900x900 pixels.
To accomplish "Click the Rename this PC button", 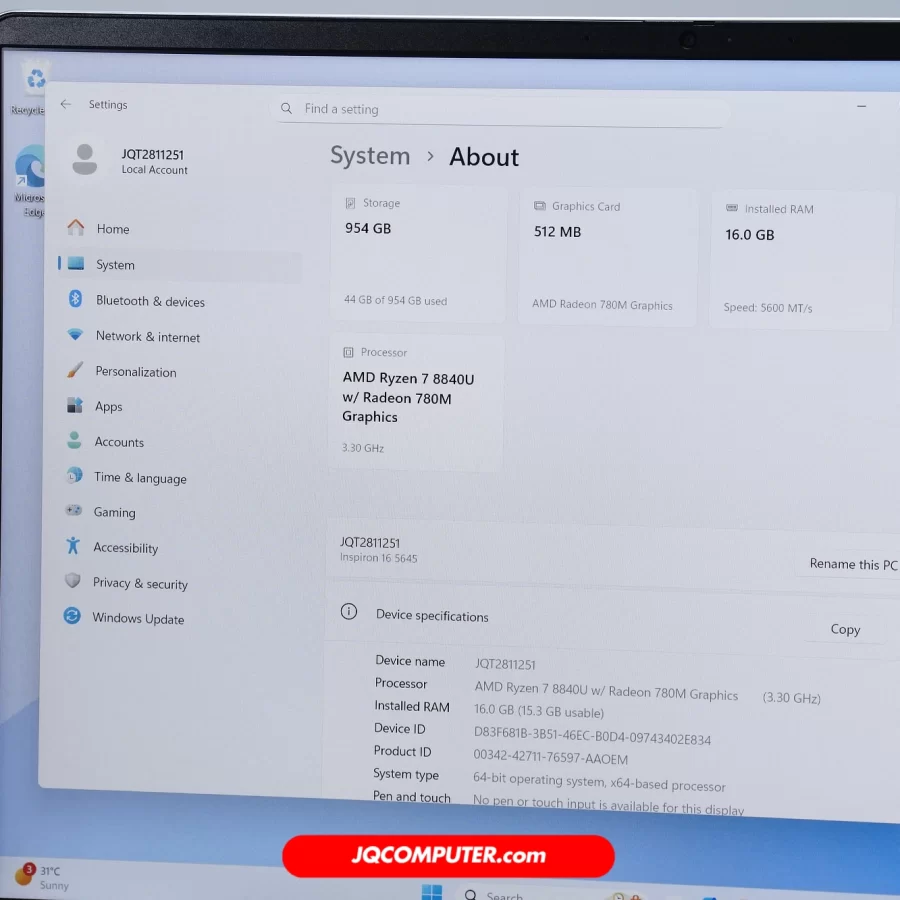I will point(851,564).
